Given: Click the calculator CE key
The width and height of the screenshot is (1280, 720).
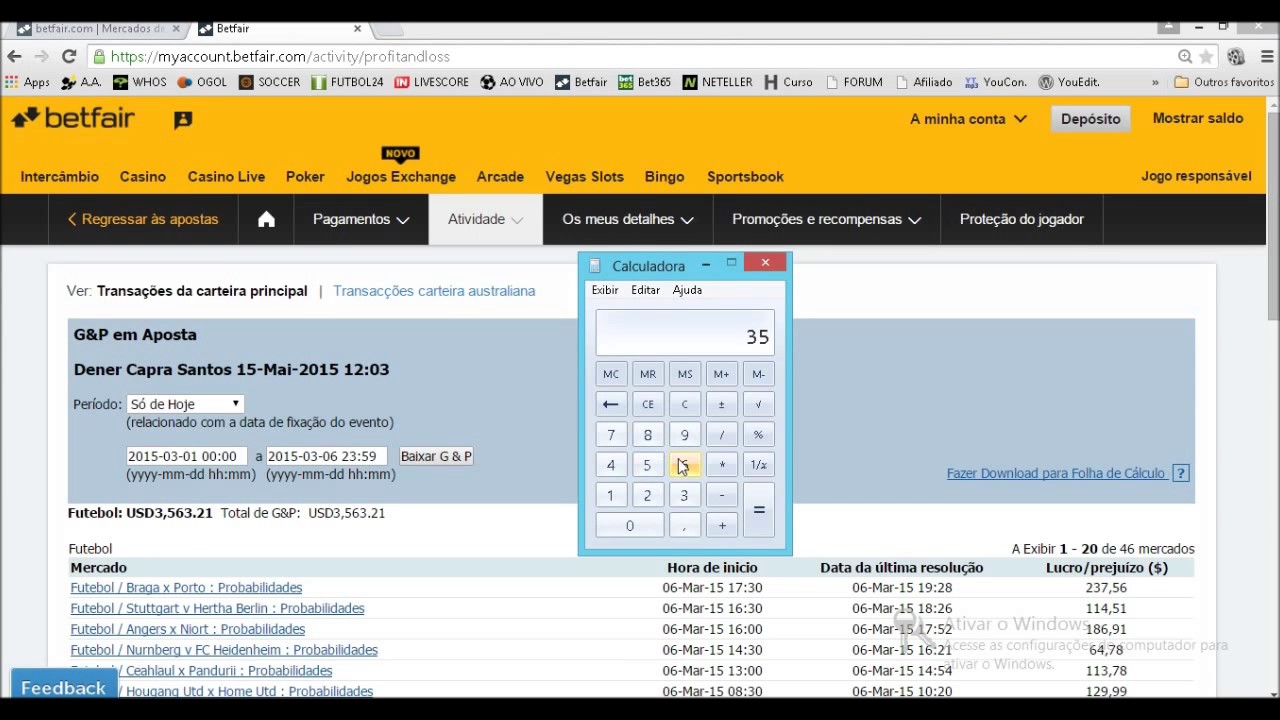Looking at the screenshot, I should (648, 404).
